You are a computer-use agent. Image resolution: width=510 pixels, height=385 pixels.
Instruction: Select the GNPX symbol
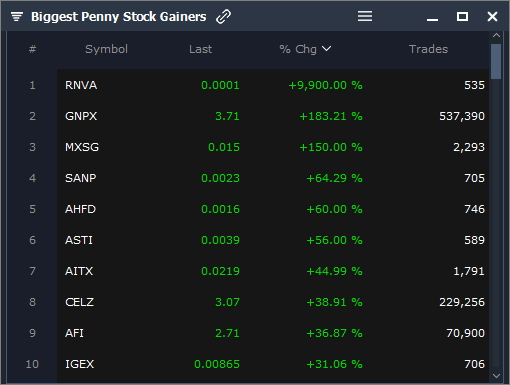pos(81,116)
